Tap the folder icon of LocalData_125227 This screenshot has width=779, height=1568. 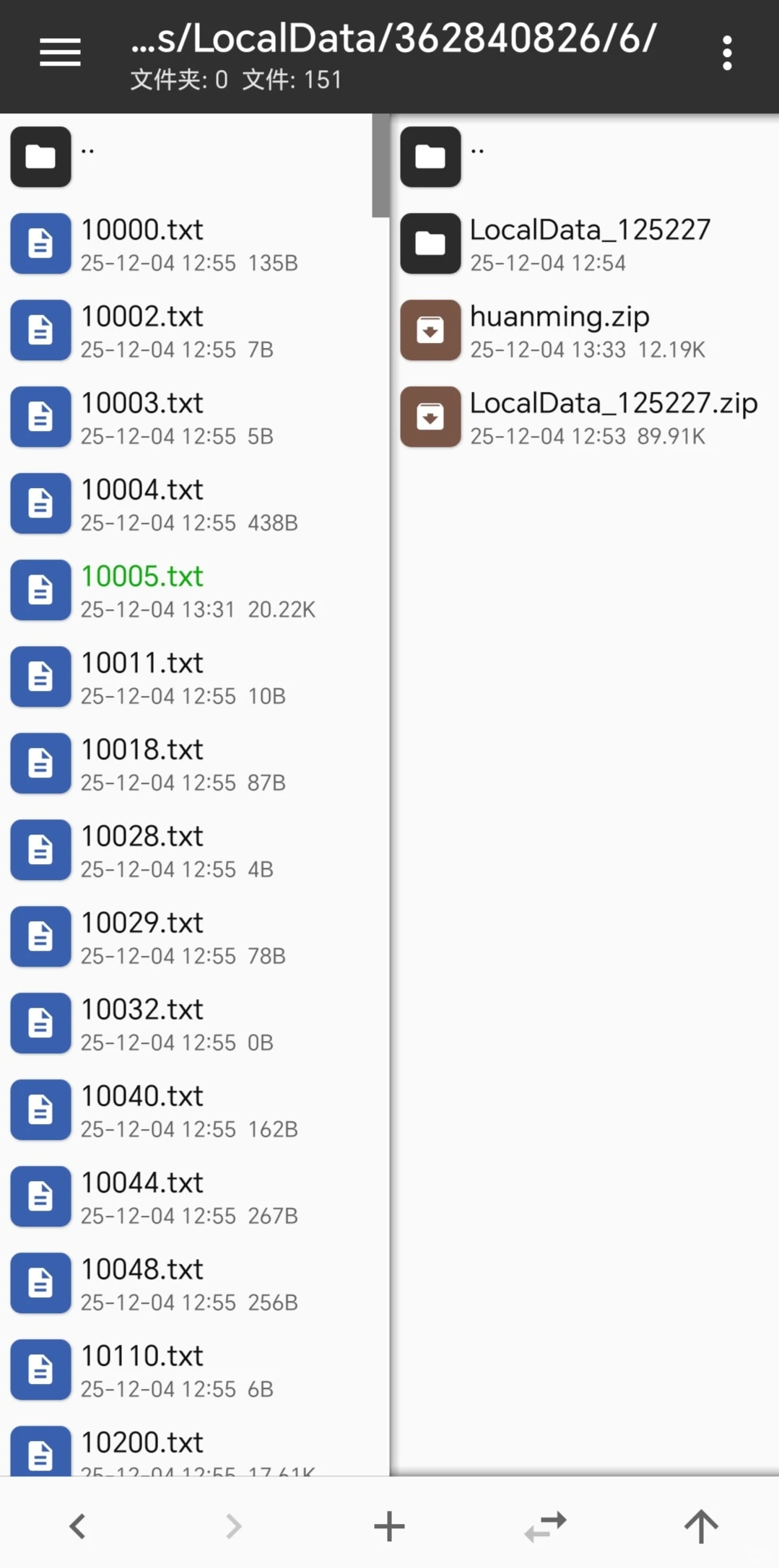pyautogui.click(x=430, y=243)
